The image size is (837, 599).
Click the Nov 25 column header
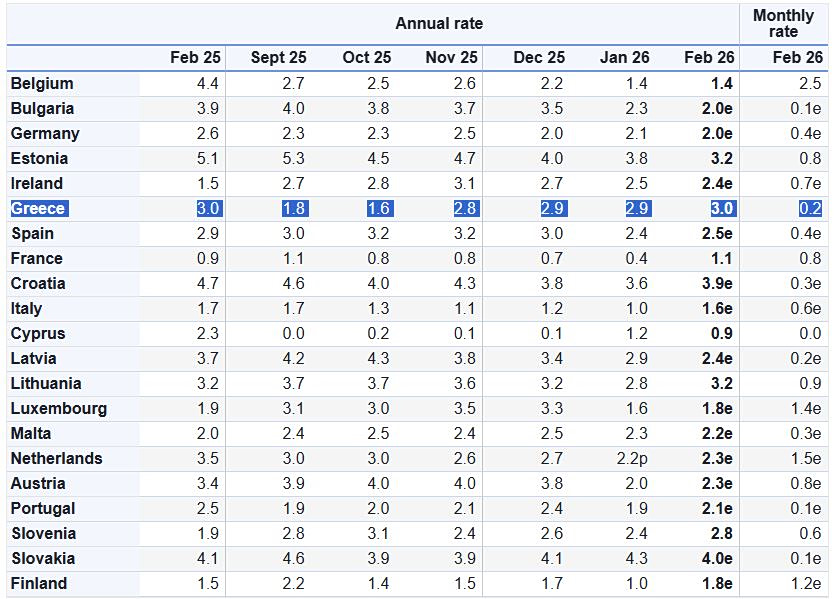click(x=452, y=58)
